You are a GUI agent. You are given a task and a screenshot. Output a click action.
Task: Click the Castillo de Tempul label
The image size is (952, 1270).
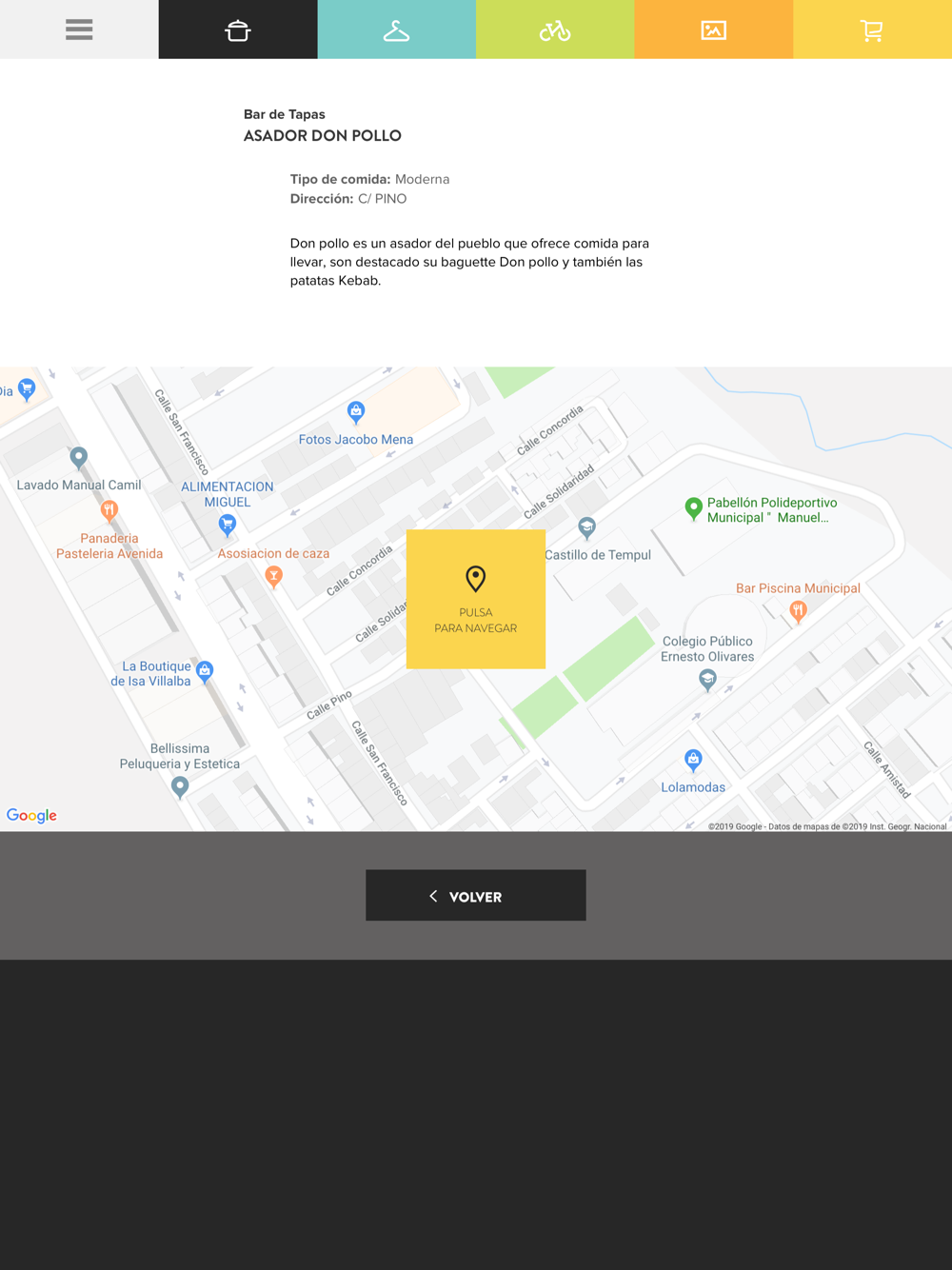point(598,555)
